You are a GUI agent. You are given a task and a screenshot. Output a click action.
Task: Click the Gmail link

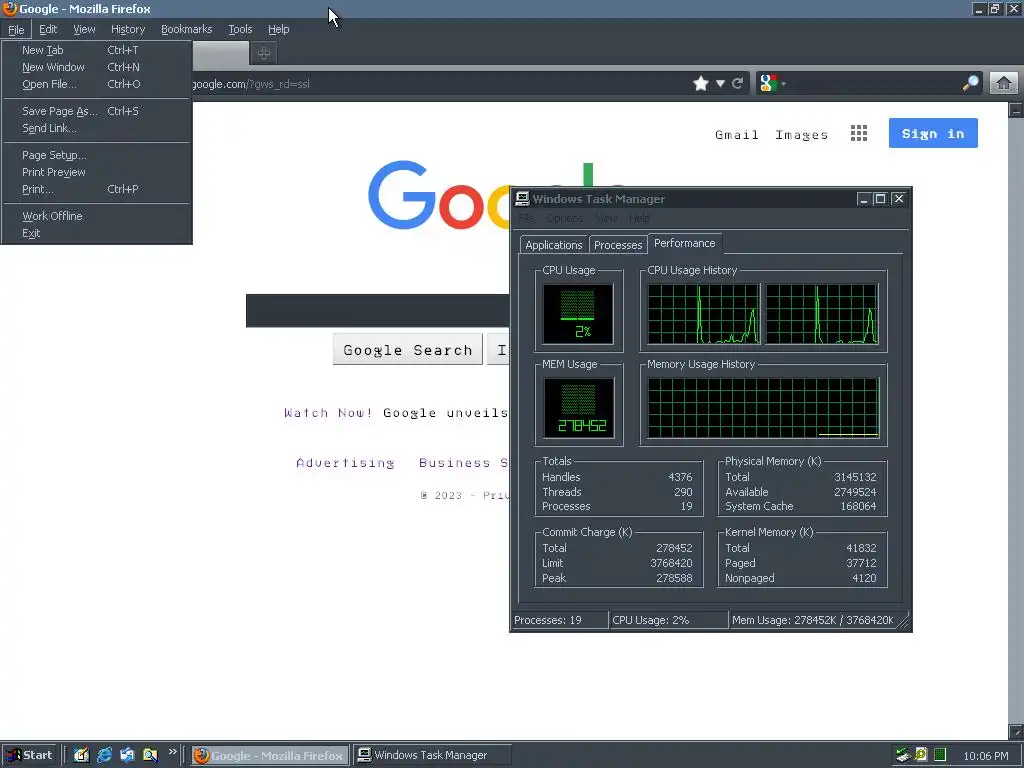coord(737,135)
